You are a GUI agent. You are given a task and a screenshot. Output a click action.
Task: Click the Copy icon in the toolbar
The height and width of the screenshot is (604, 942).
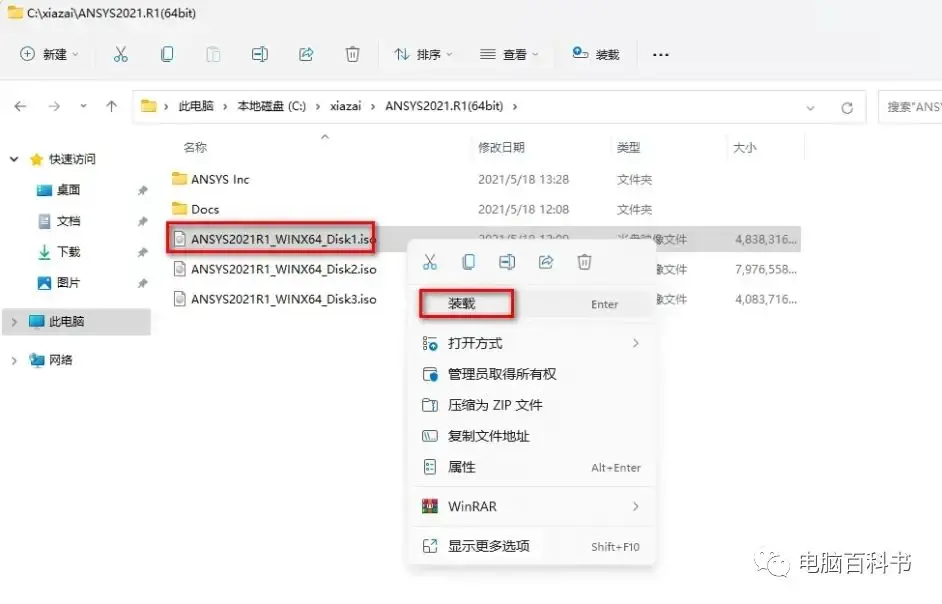[167, 55]
